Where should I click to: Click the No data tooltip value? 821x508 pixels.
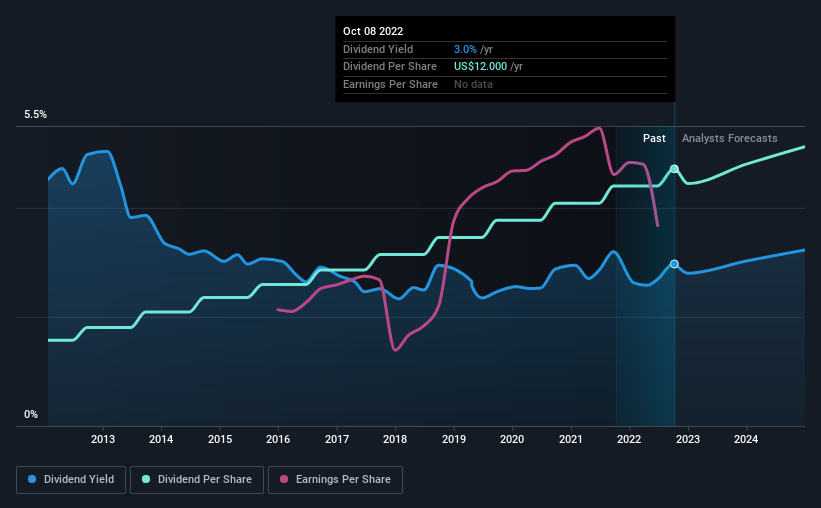click(473, 84)
